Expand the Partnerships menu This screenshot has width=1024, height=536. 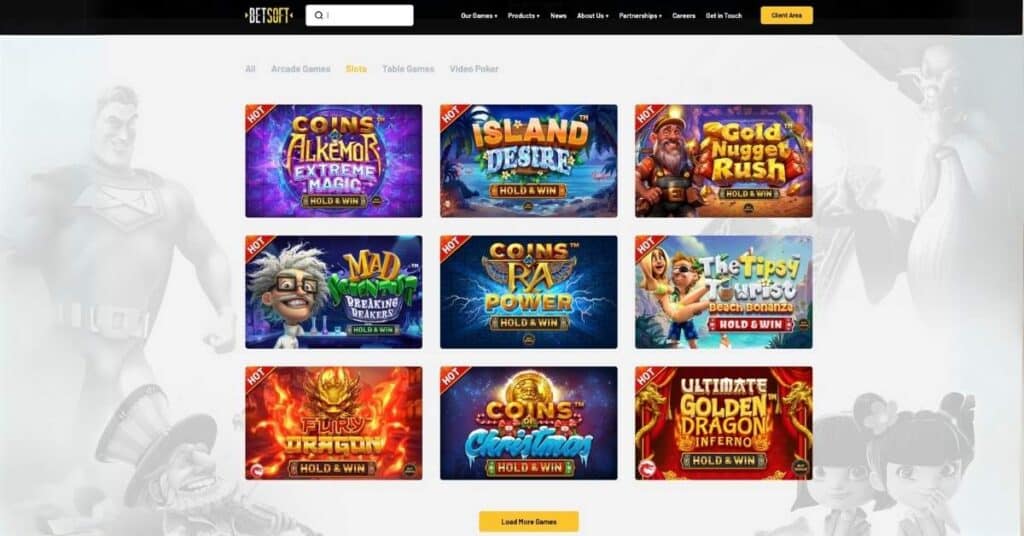(640, 16)
